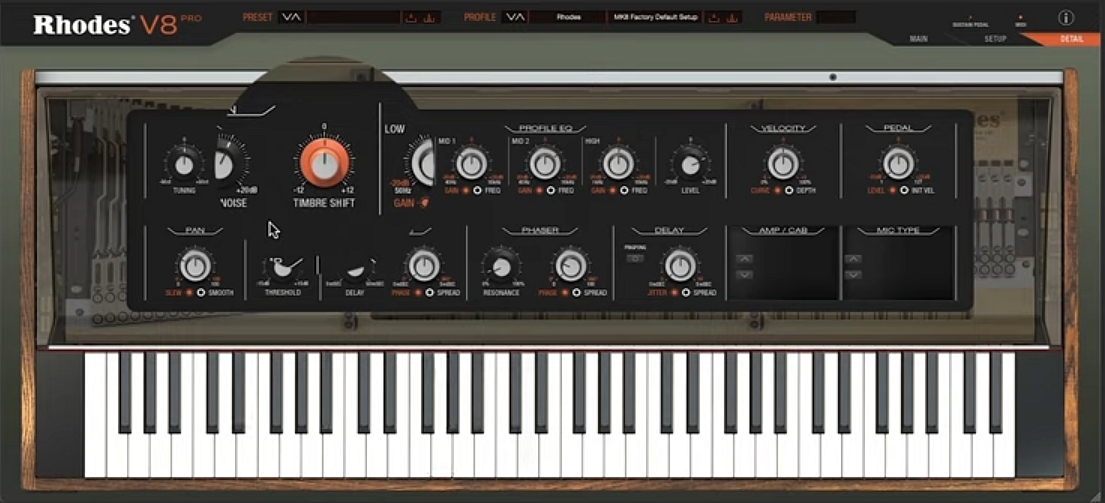This screenshot has height=503, width=1105.
Task: Click the Delay Jitter/Spread knob
Action: tap(680, 266)
